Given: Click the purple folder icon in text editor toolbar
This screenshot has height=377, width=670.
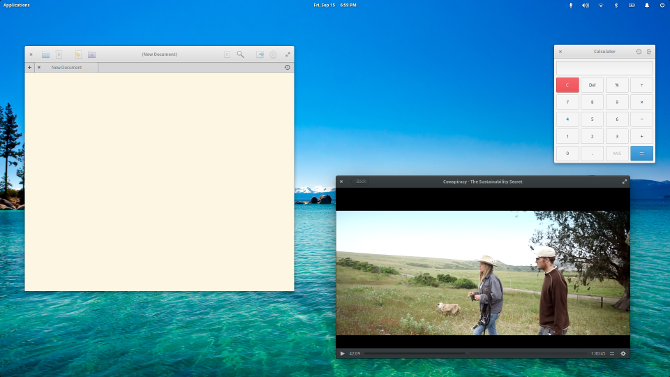Looking at the screenshot, I should pos(92,55).
